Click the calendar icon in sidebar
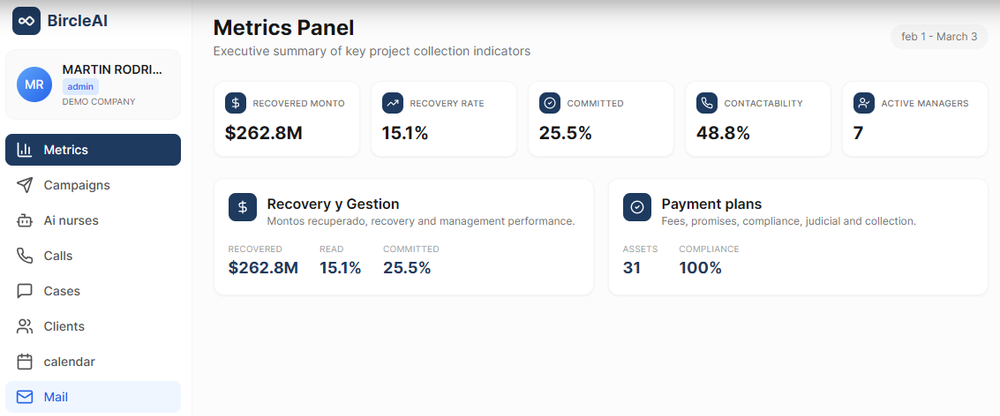Screen dimensions: 1000x416 (x=25, y=362)
